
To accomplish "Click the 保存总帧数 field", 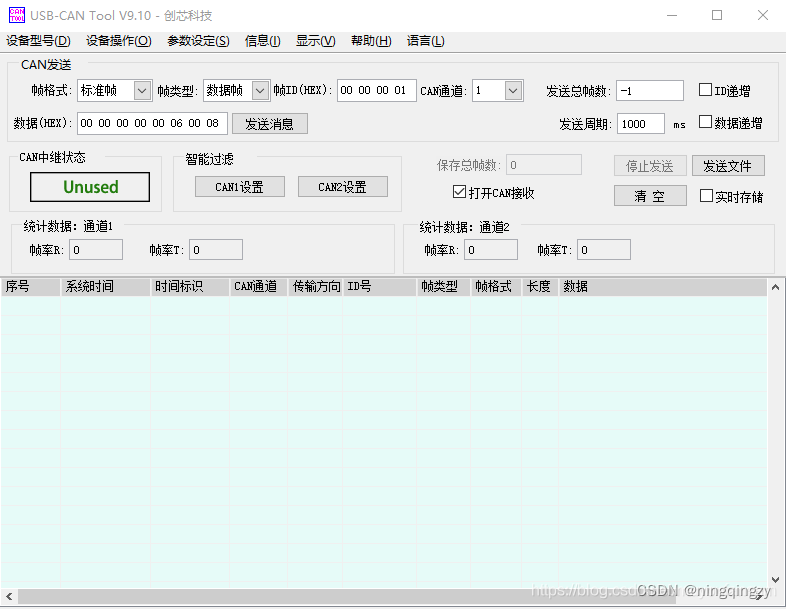I will (x=544, y=165).
